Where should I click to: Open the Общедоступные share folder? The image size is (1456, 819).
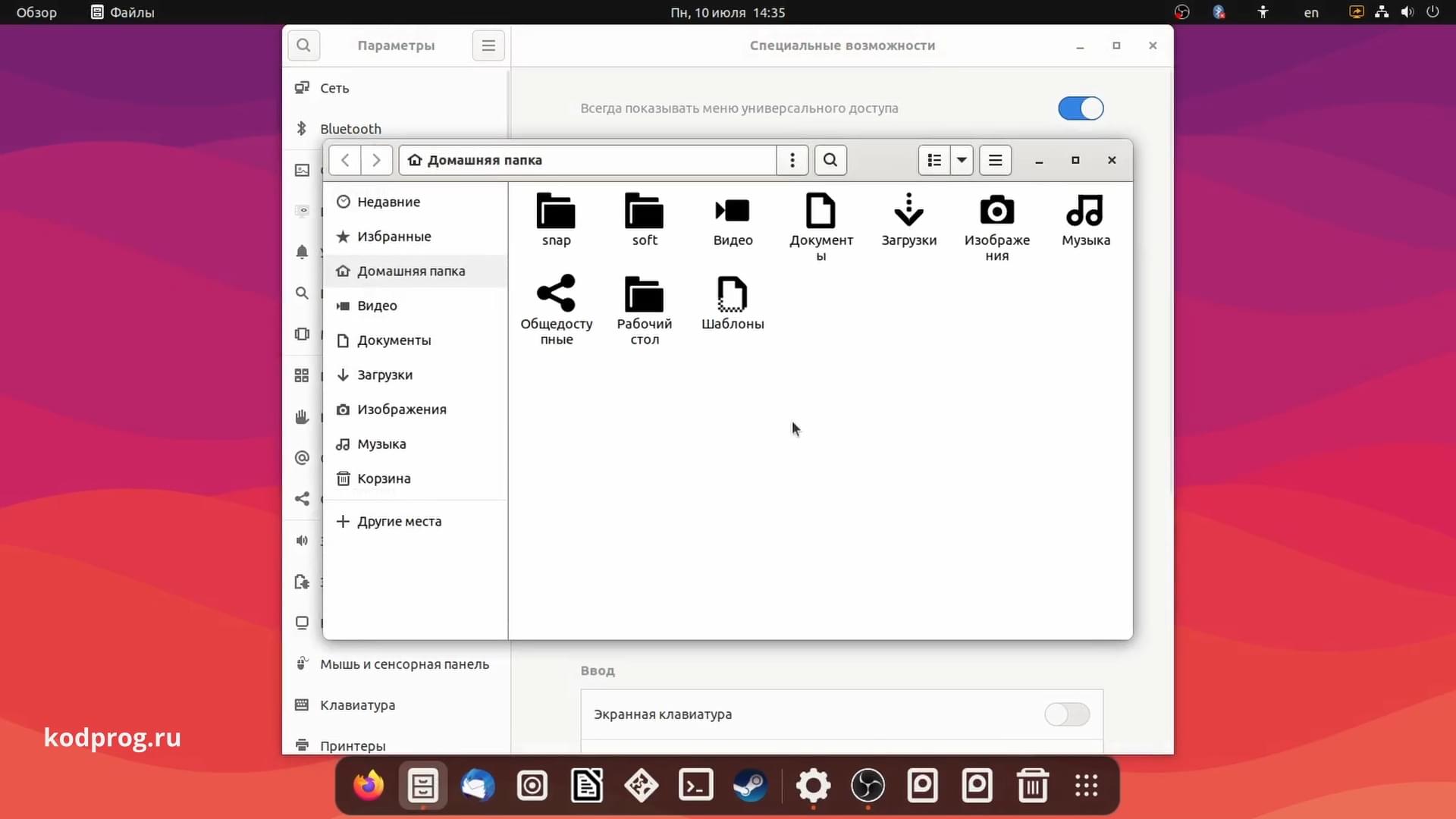pyautogui.click(x=556, y=309)
